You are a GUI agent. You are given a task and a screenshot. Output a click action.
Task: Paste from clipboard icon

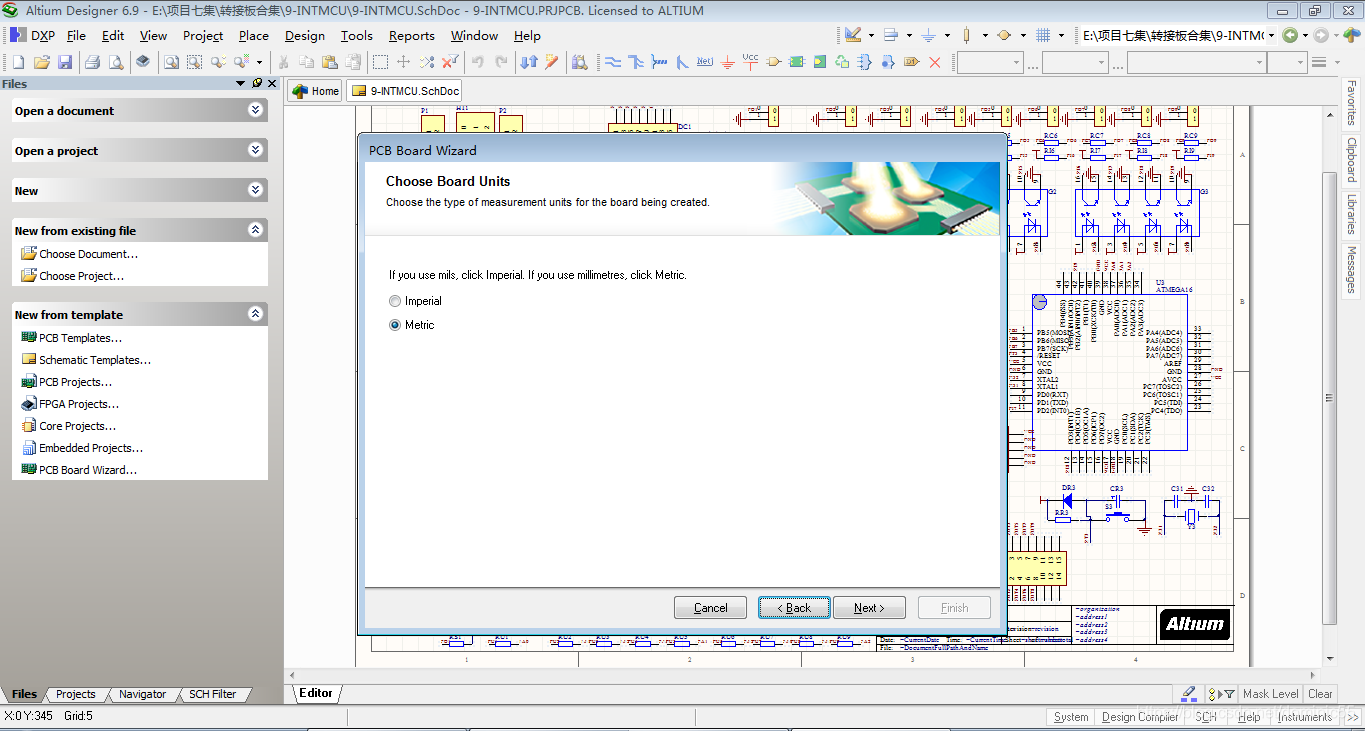click(x=329, y=62)
